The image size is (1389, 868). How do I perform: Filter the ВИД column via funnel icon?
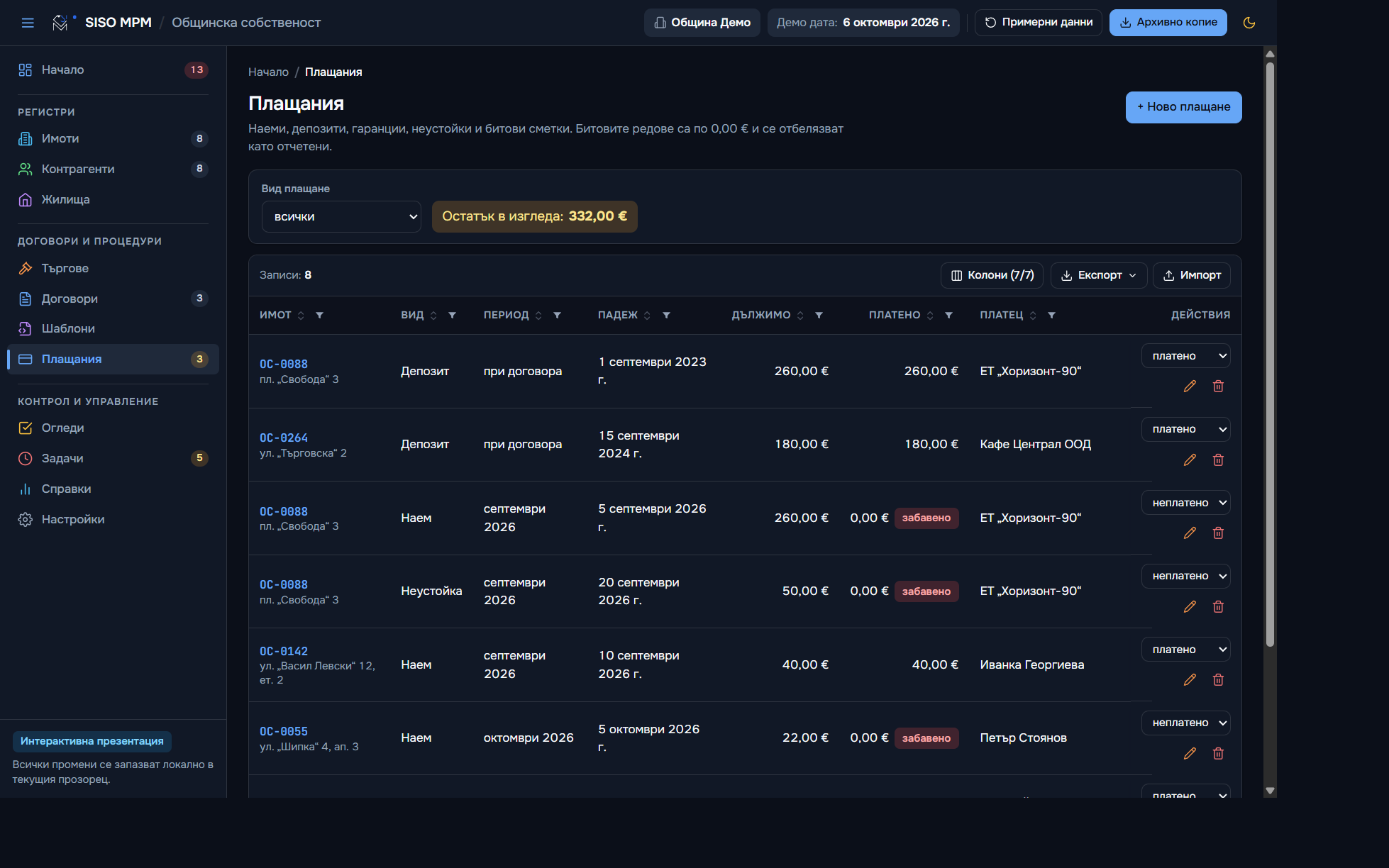[452, 315]
